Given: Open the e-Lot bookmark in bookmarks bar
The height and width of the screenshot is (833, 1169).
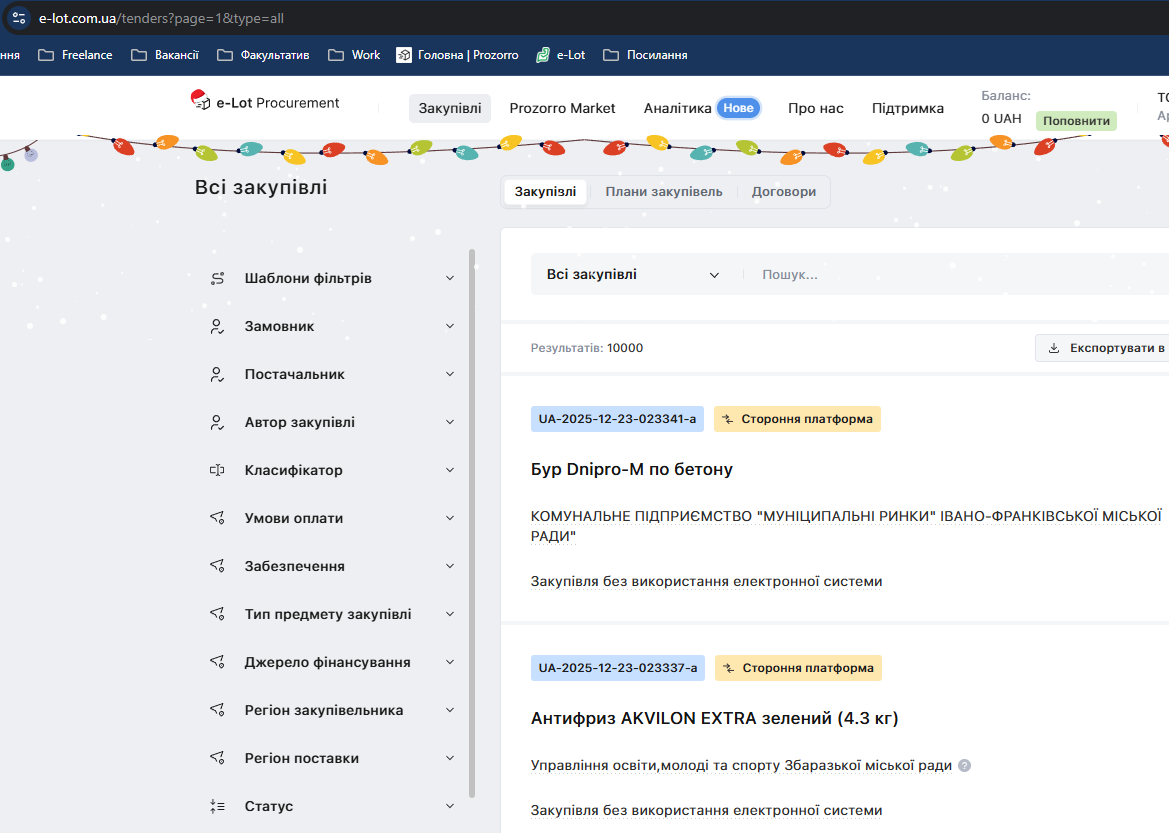Looking at the screenshot, I should 561,55.
